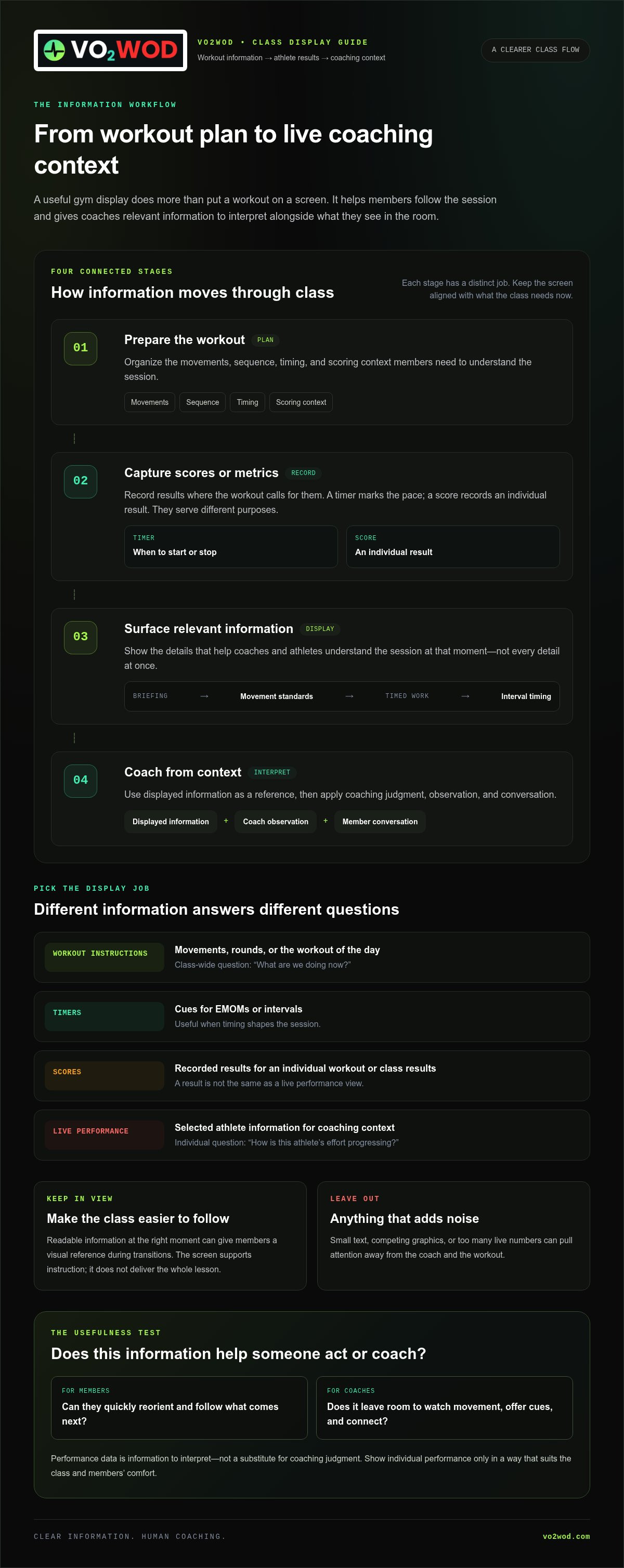
Task: Click the "Different information answers different questions" heading
Action: [216, 910]
